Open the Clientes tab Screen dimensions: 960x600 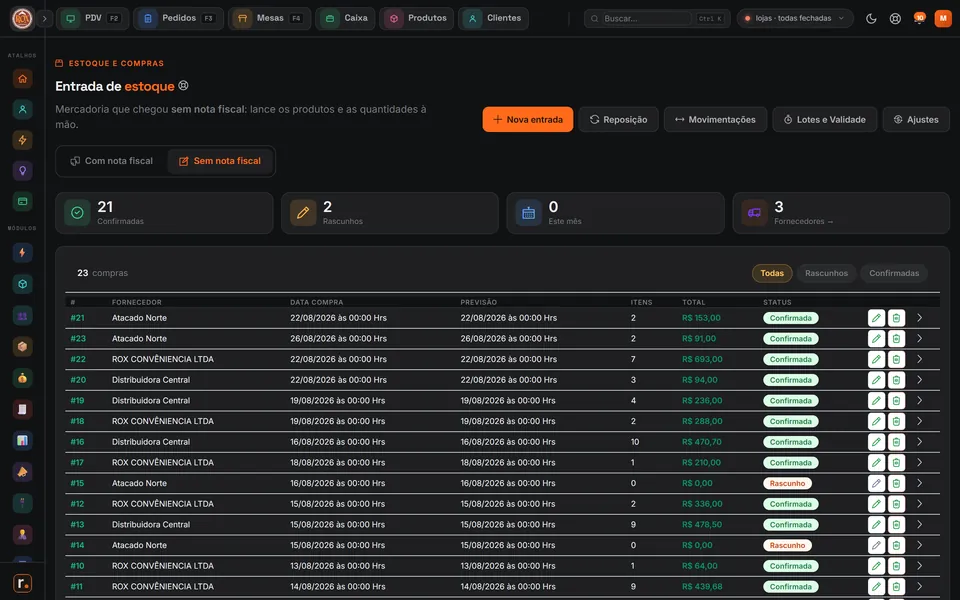click(493, 18)
